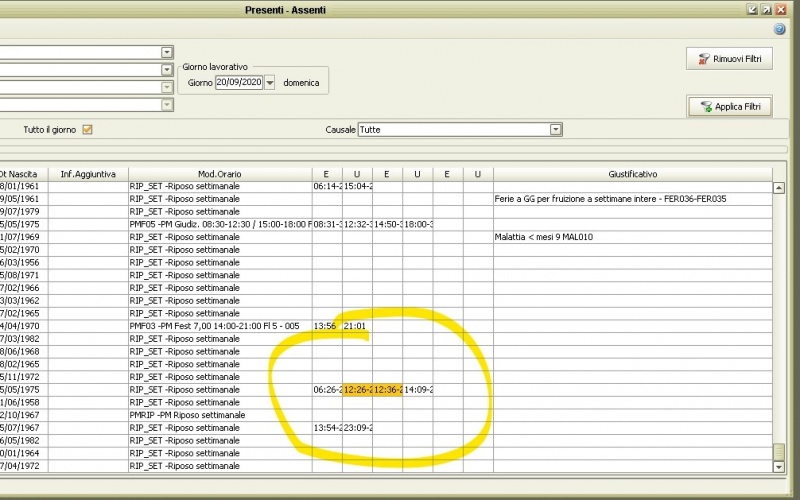This screenshot has width=800, height=500.
Task: Open the Giorno date picker arrow
Action: click(x=269, y=82)
